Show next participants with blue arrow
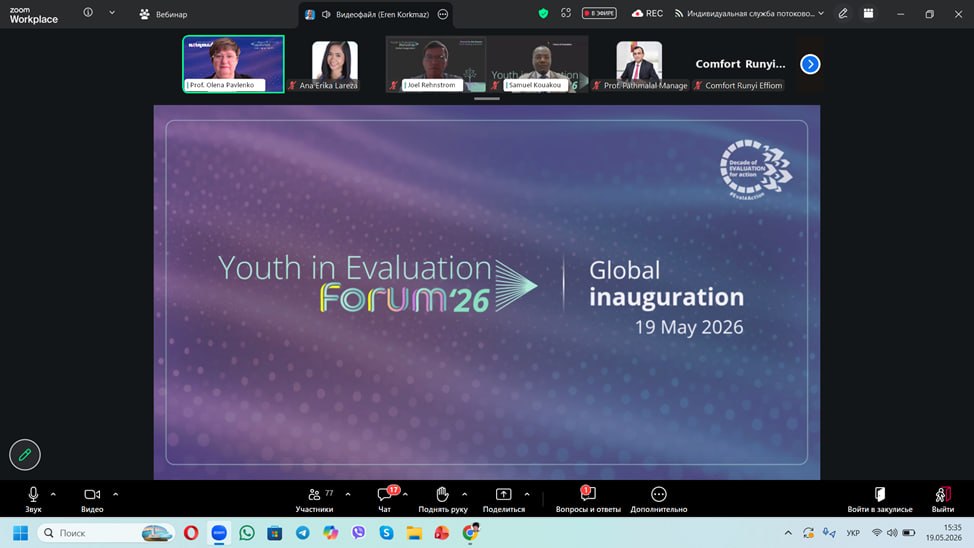 (x=810, y=64)
